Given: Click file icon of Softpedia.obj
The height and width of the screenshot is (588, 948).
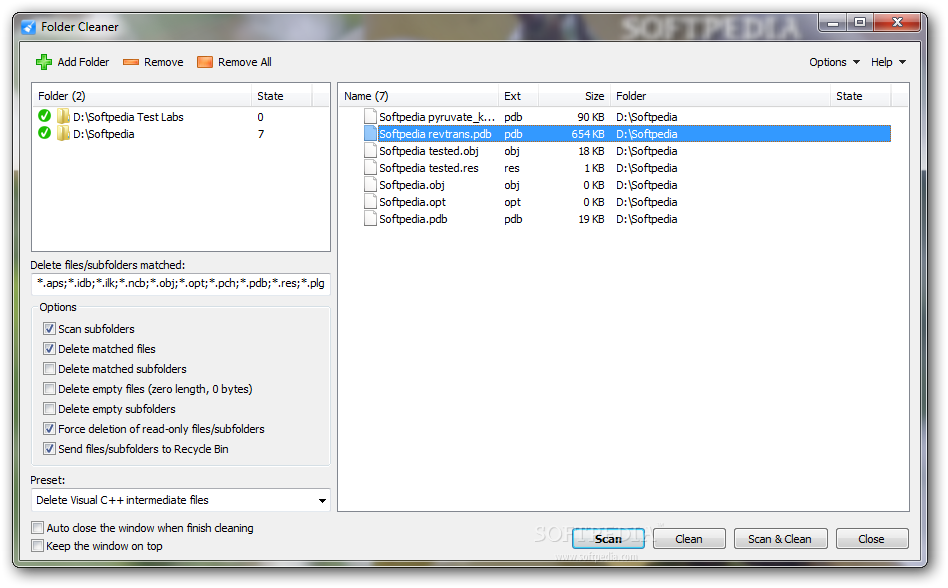Looking at the screenshot, I should 370,184.
